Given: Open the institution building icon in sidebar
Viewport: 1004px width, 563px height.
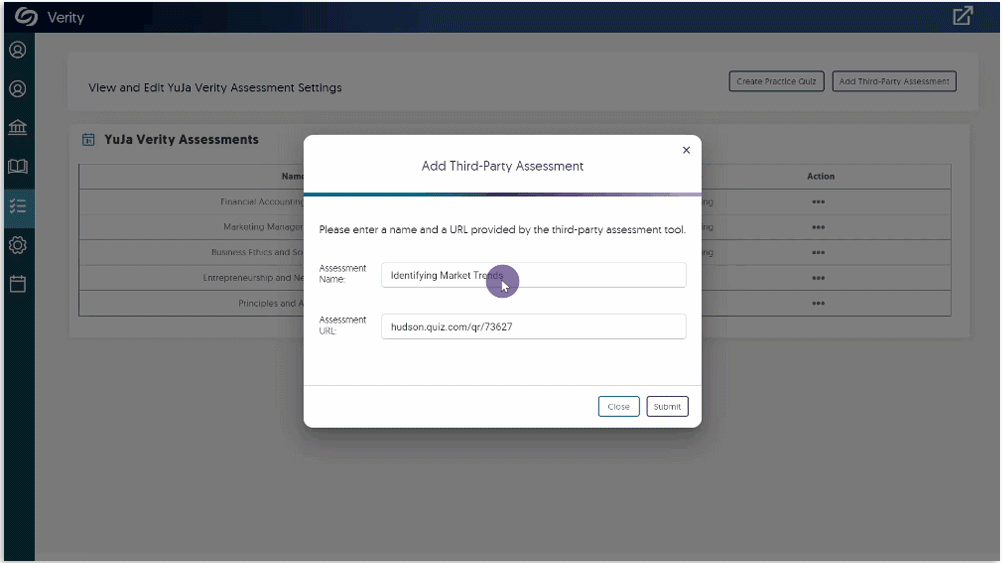Looking at the screenshot, I should coord(17,128).
